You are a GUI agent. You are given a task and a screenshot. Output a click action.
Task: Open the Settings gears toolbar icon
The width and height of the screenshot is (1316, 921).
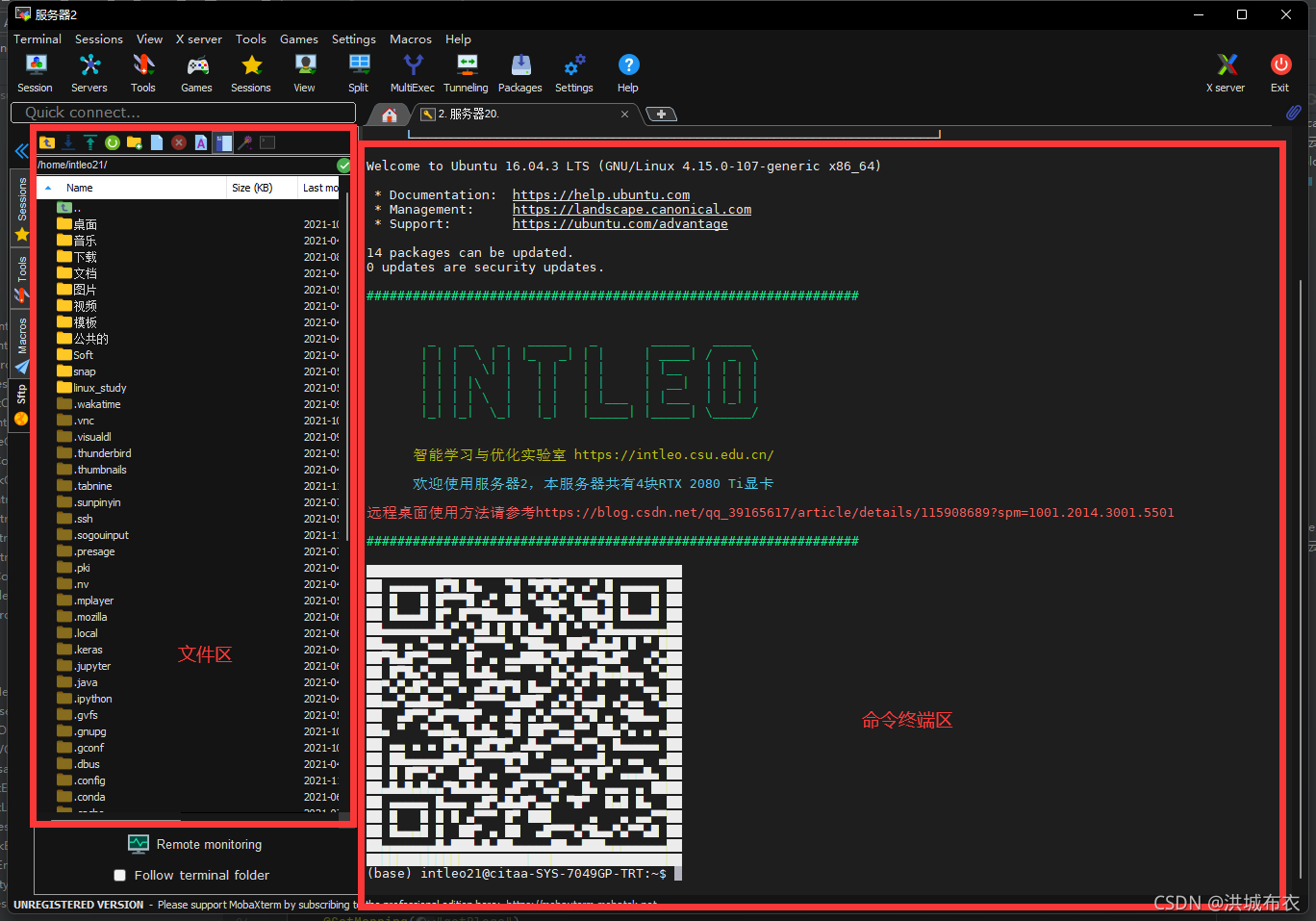click(x=574, y=73)
